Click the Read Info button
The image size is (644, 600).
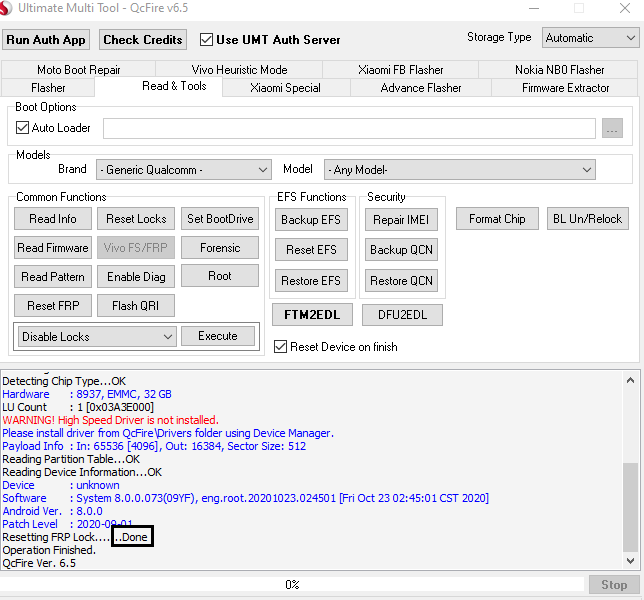tap(53, 219)
